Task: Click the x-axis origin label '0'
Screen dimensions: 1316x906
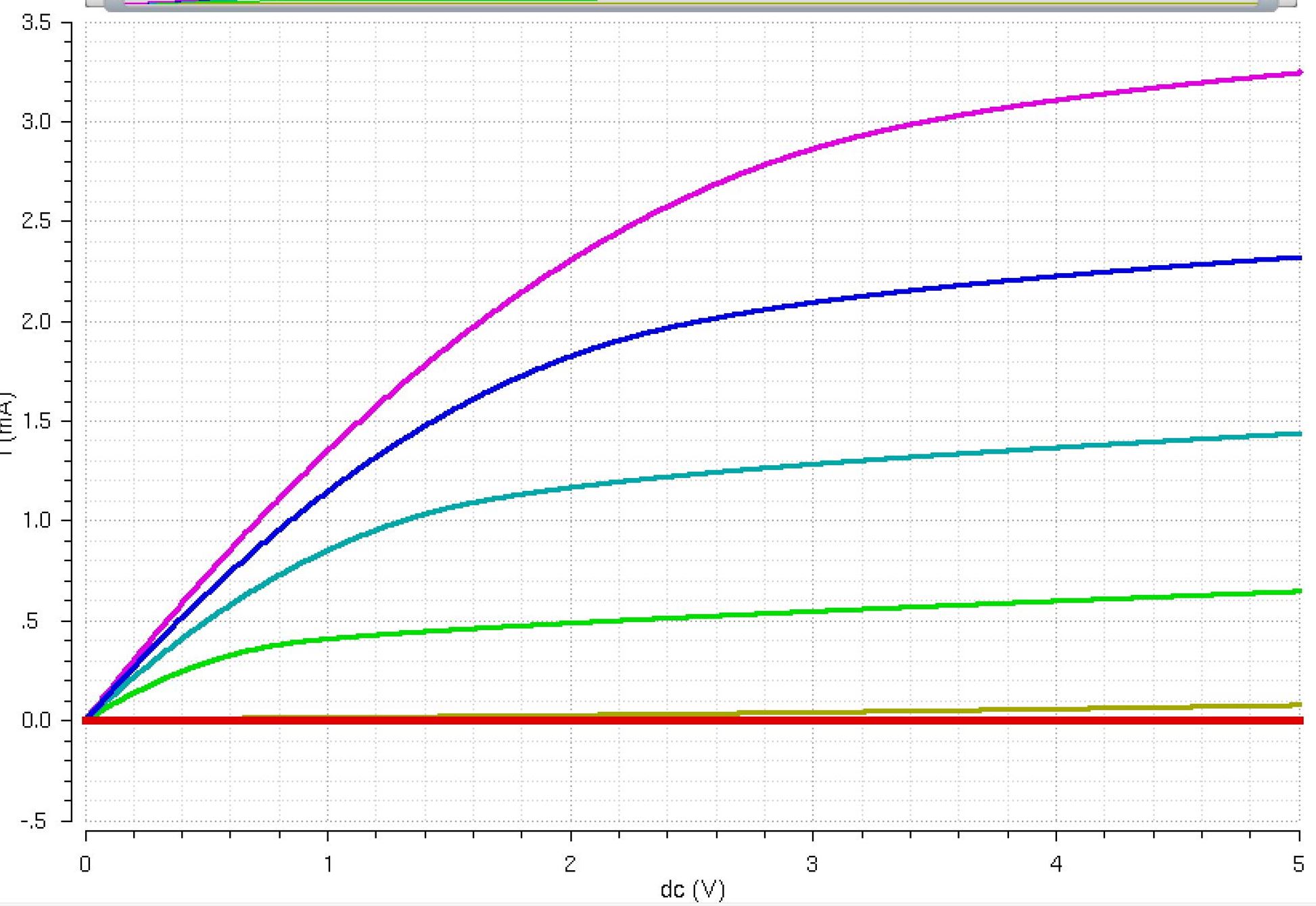Action: click(85, 864)
